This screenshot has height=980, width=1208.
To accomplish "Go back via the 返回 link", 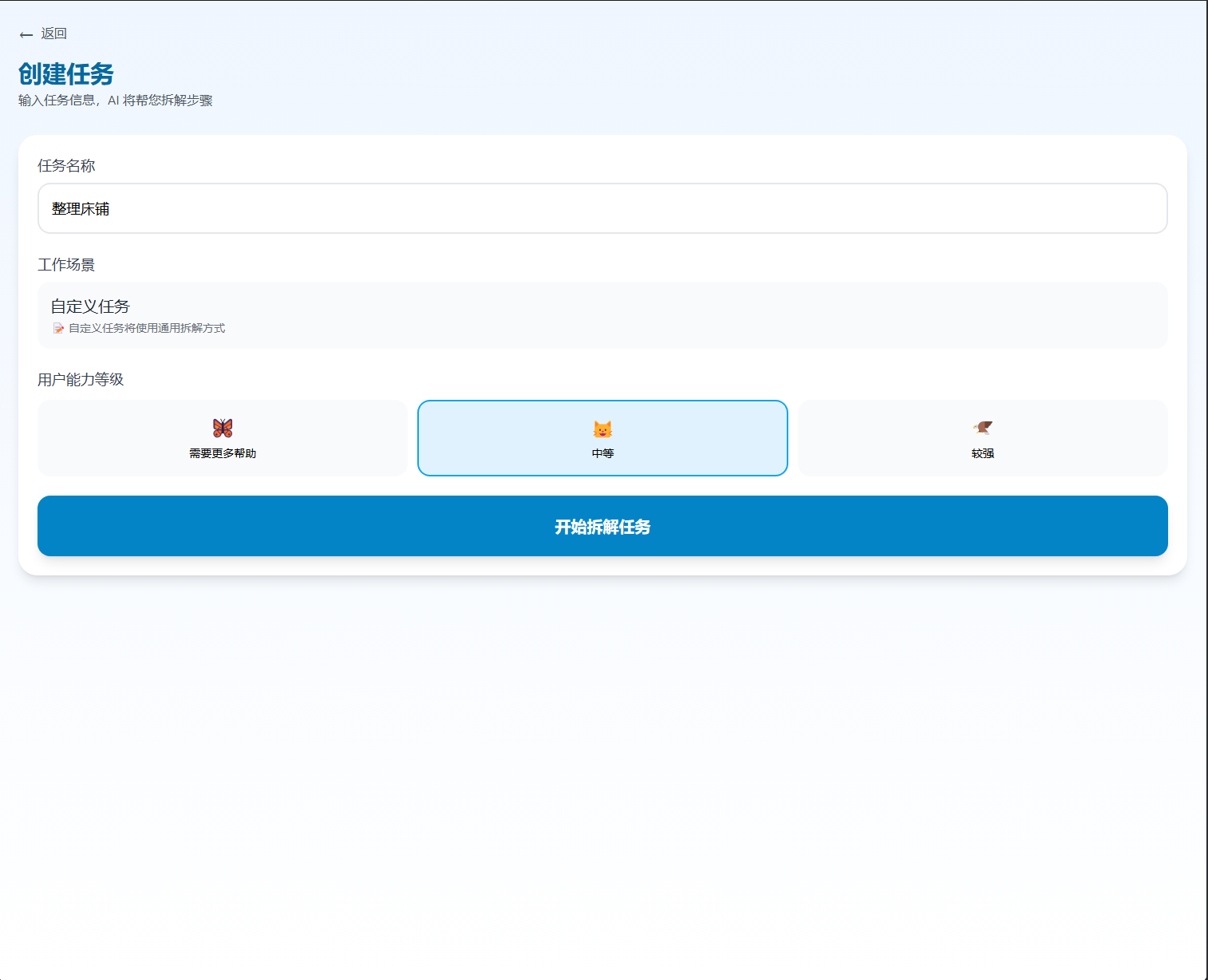I will 53,34.
